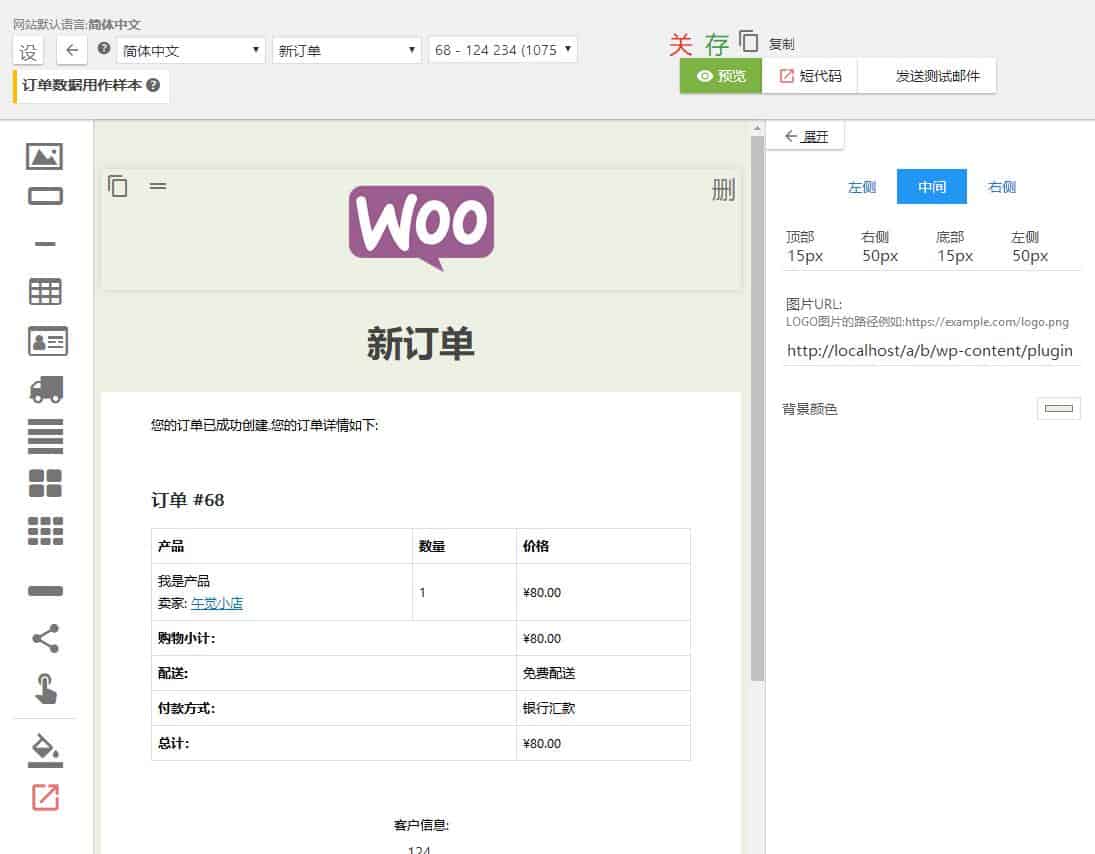Click the 免费配送 shipping value cell
Screen dimensions: 1095x854
coord(549,673)
